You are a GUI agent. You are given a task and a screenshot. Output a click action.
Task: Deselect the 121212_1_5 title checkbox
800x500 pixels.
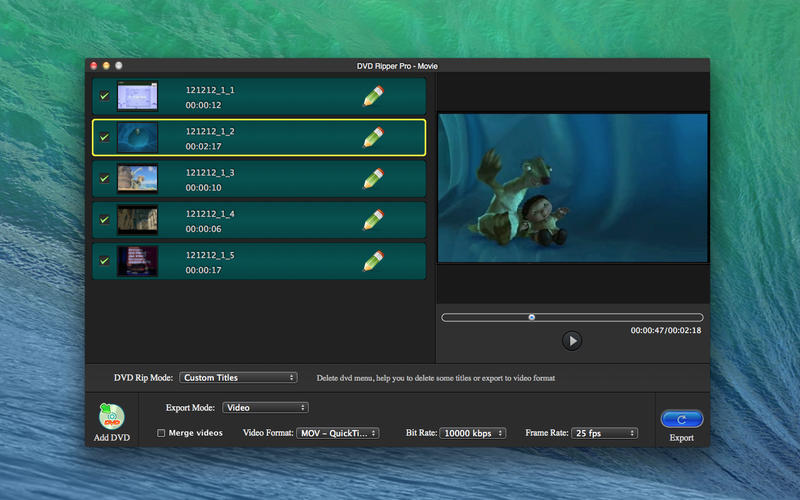[x=104, y=261]
